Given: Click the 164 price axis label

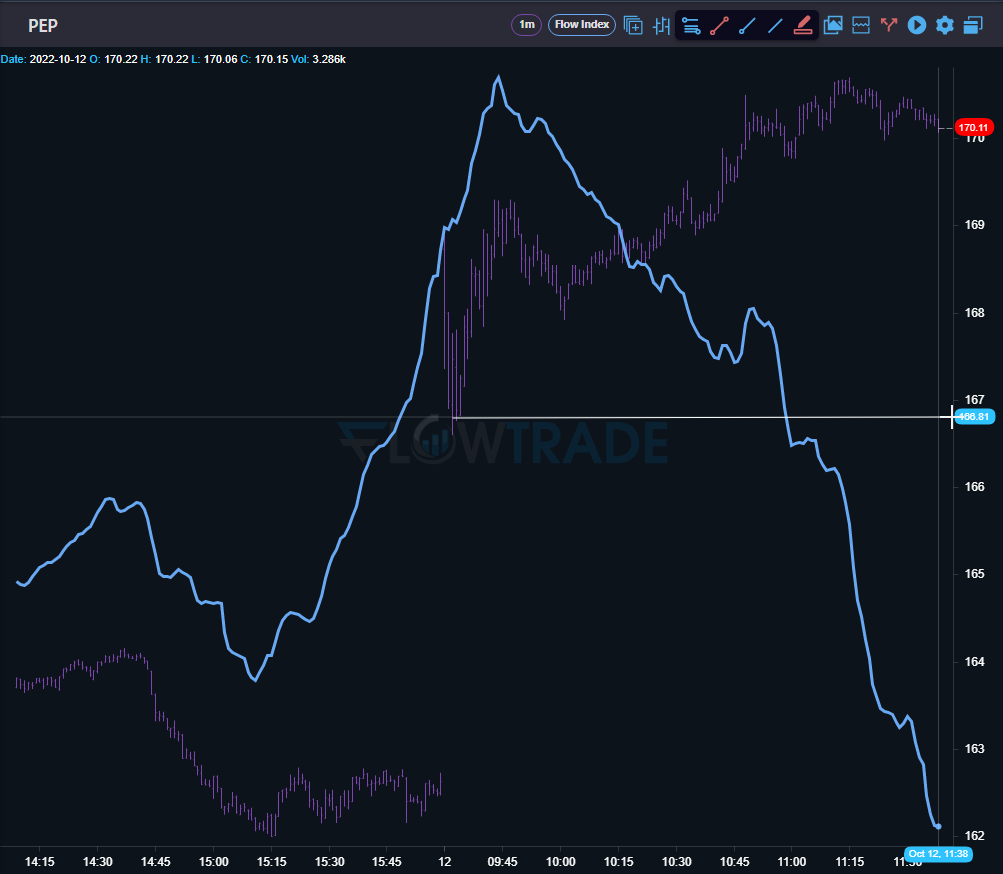Looking at the screenshot, I should tap(974, 662).
